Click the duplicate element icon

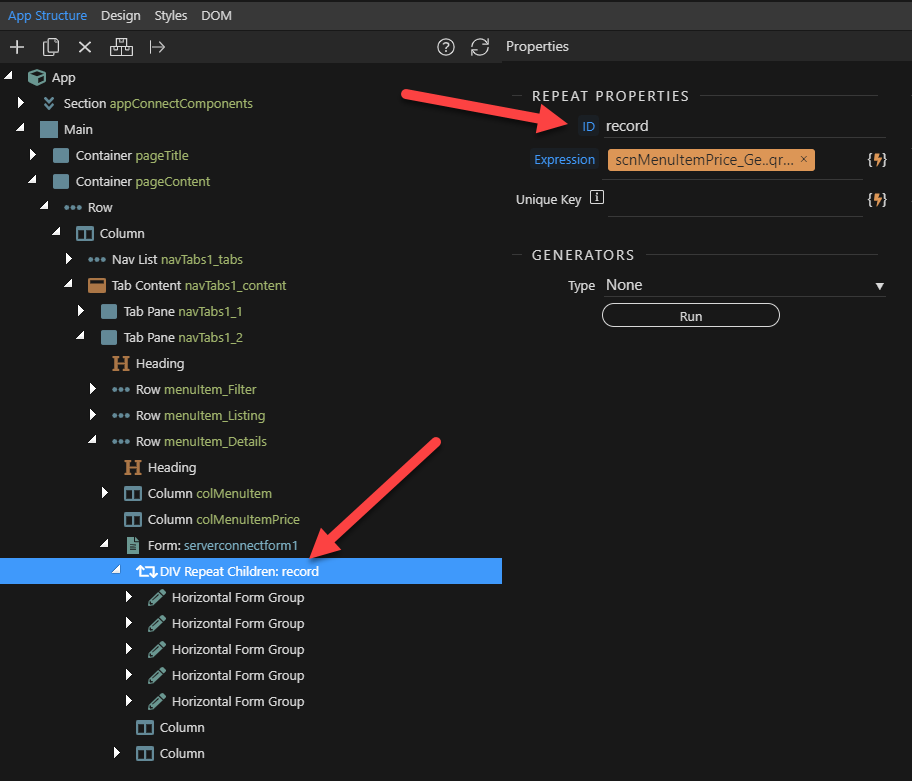coord(51,47)
